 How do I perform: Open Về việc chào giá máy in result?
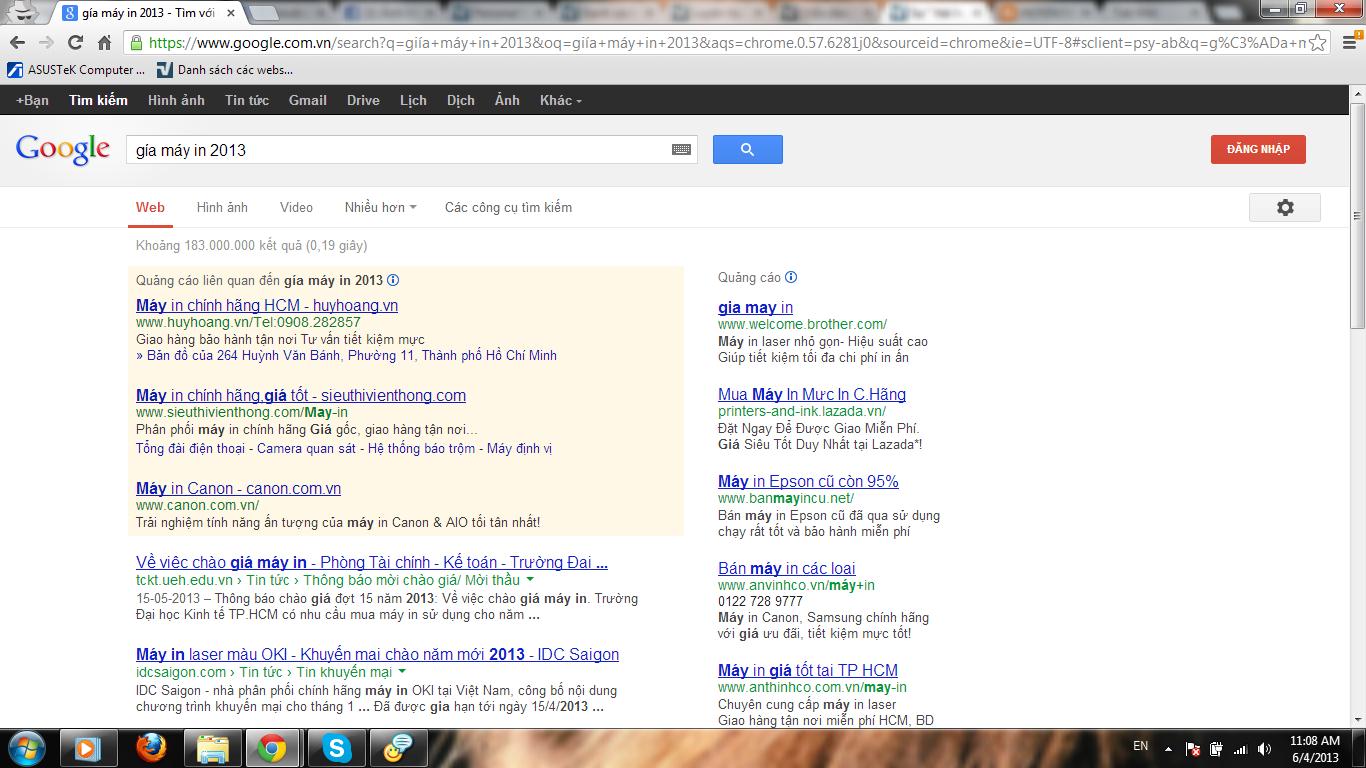coord(372,563)
